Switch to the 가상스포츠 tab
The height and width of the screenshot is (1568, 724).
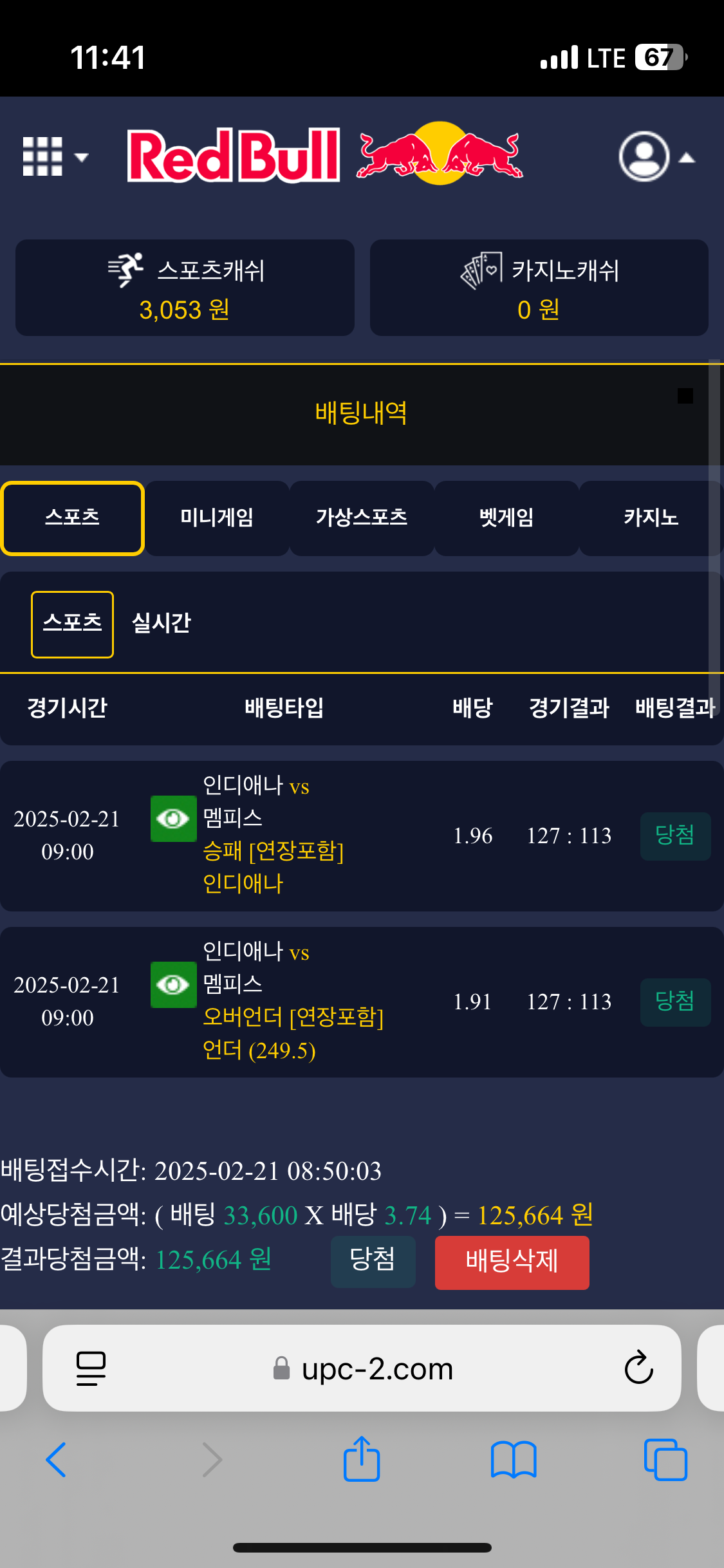point(362,518)
